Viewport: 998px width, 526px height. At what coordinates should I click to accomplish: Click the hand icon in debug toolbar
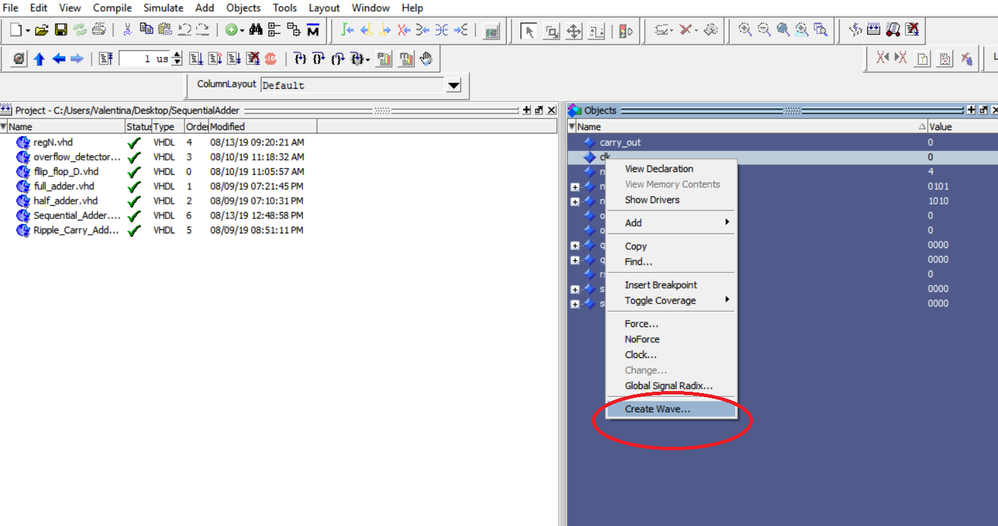(x=426, y=59)
